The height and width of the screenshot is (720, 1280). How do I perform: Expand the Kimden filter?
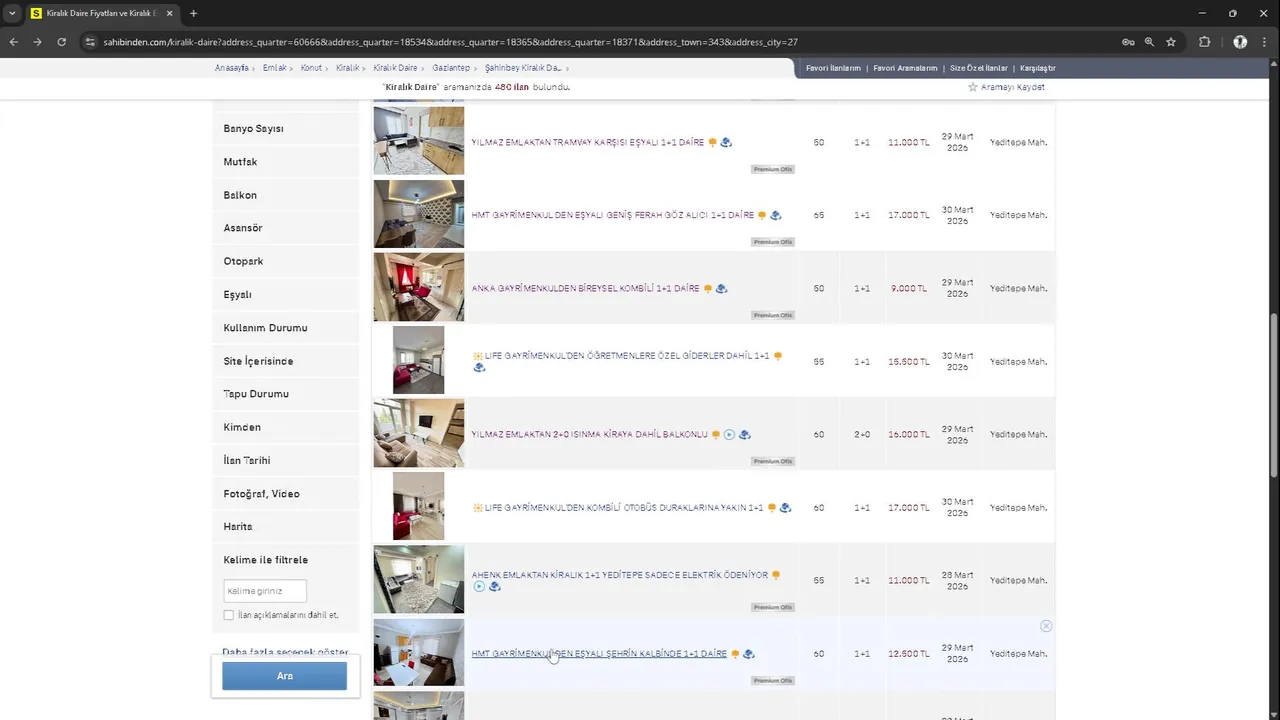(x=286, y=427)
